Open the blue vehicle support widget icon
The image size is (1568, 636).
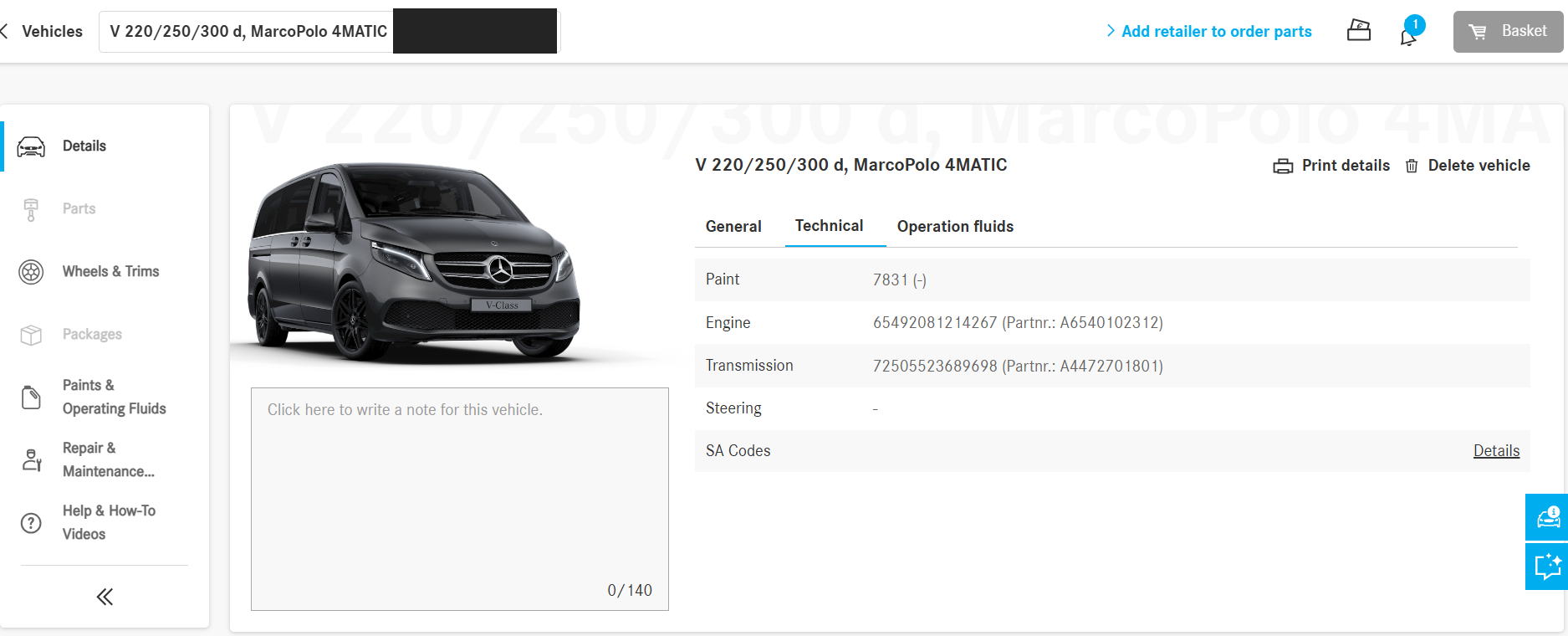coord(1547,517)
